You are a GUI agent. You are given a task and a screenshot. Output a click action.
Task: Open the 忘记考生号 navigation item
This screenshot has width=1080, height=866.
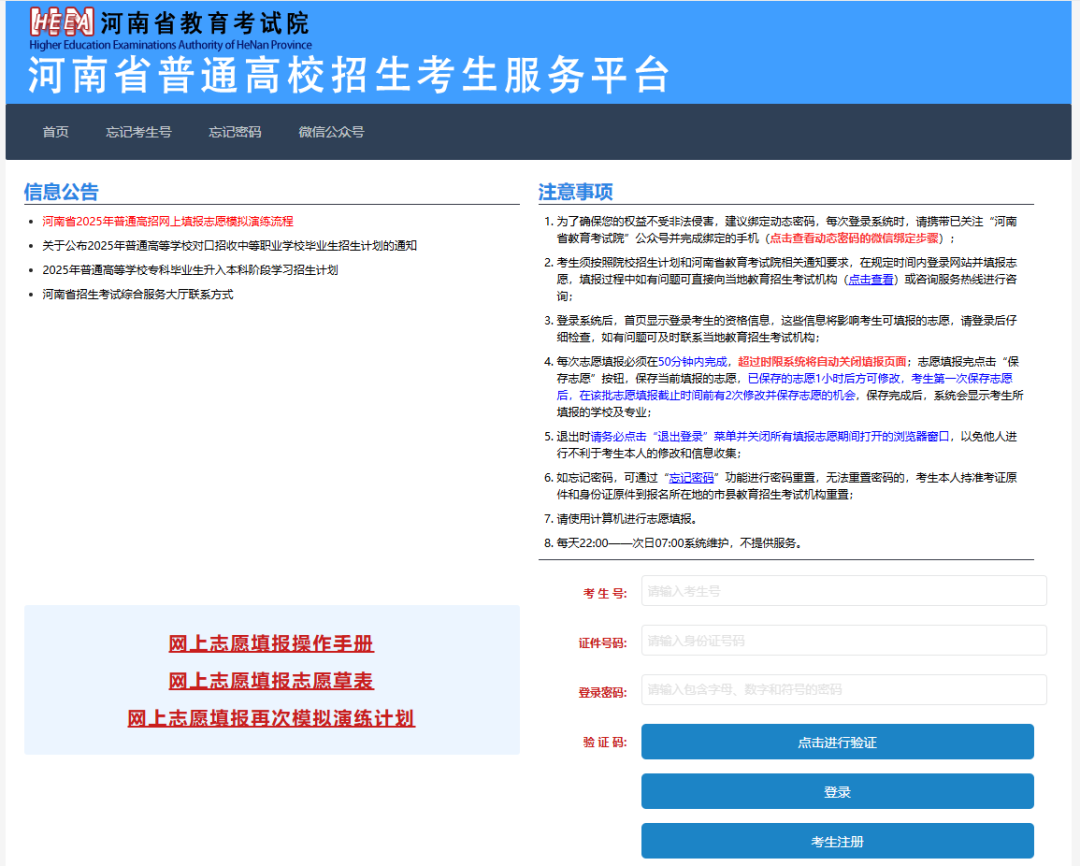138,132
